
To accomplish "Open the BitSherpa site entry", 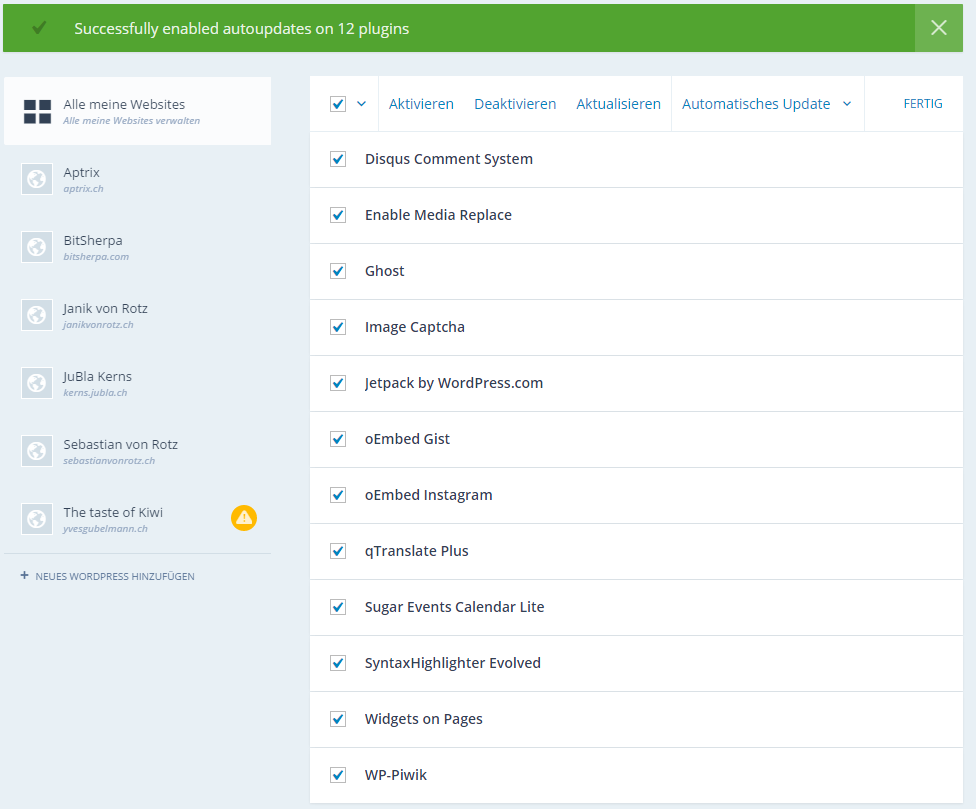I will [x=138, y=247].
